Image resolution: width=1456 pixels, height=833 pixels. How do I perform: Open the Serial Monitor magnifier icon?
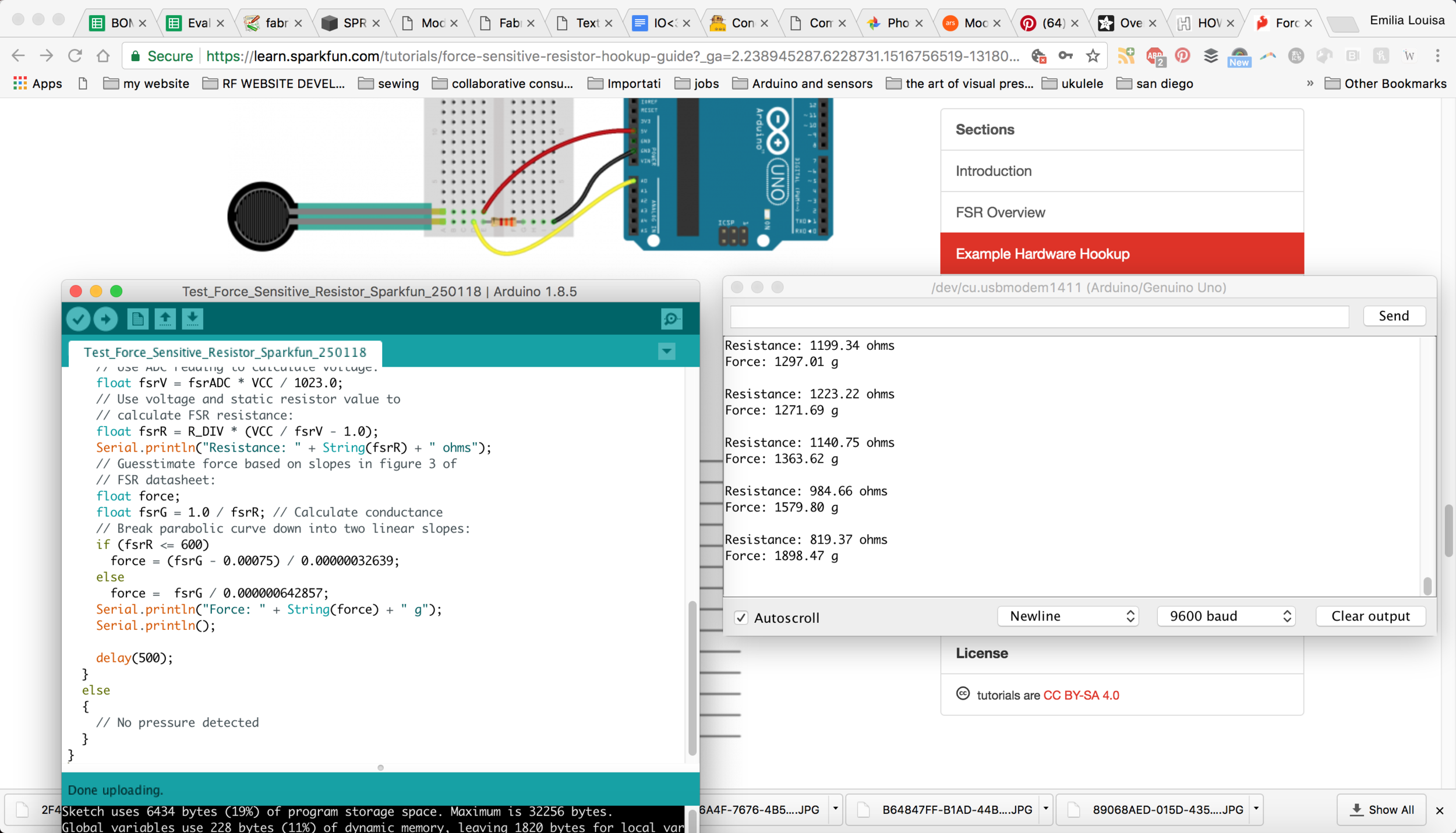pyautogui.click(x=672, y=318)
